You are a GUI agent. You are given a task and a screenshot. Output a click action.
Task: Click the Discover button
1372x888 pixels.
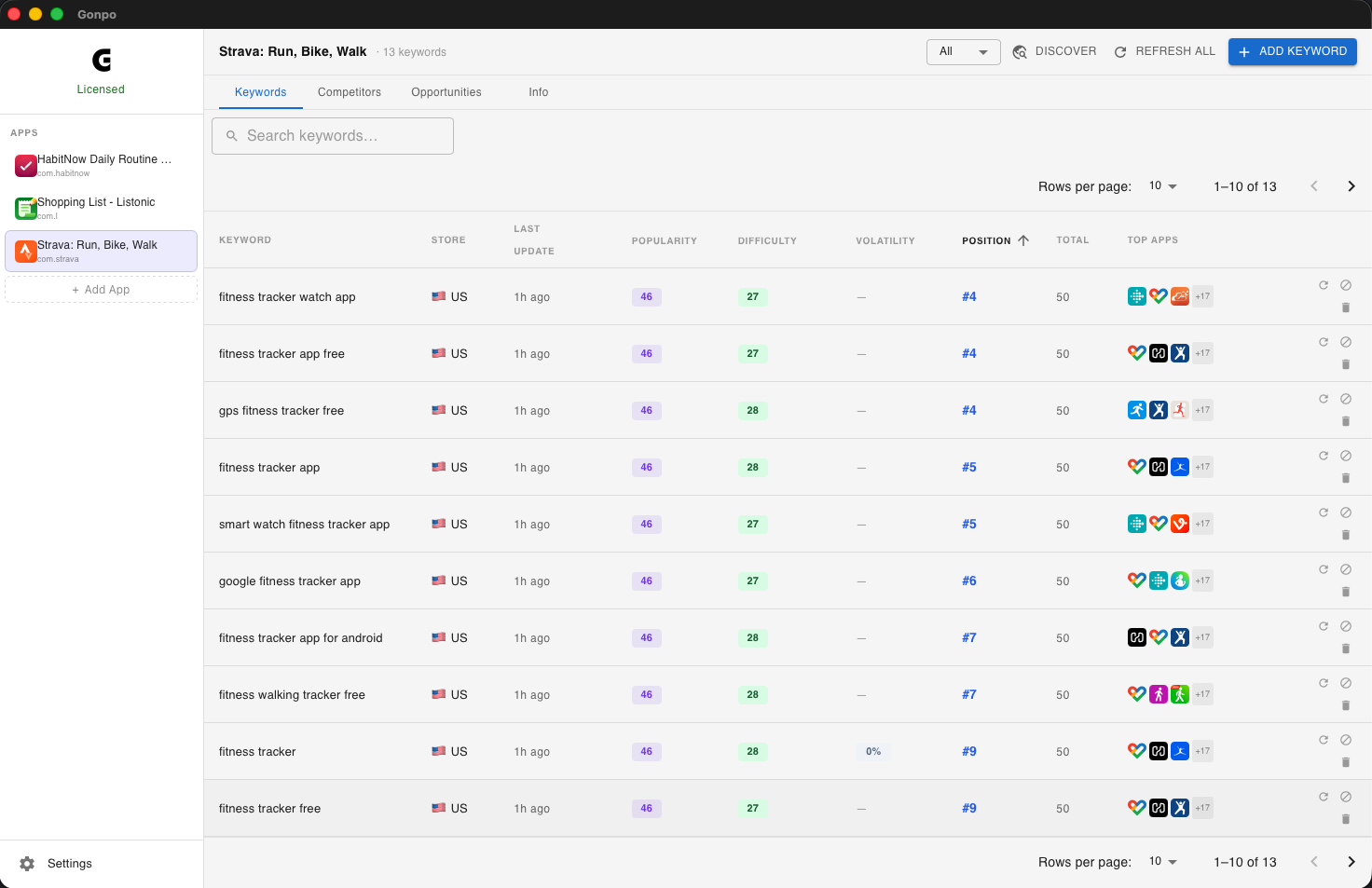[1054, 52]
